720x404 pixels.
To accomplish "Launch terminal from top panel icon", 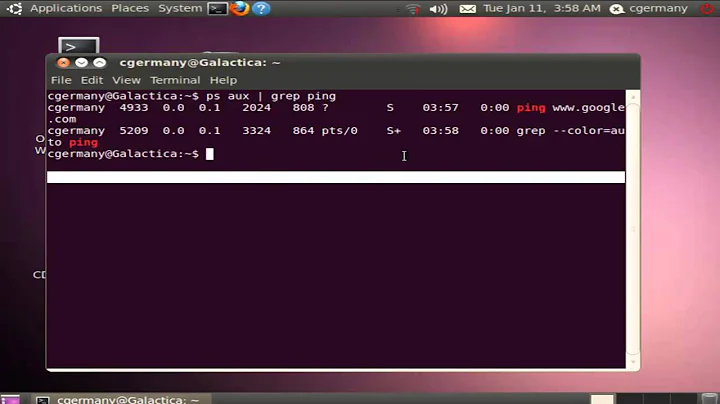I will pos(217,8).
